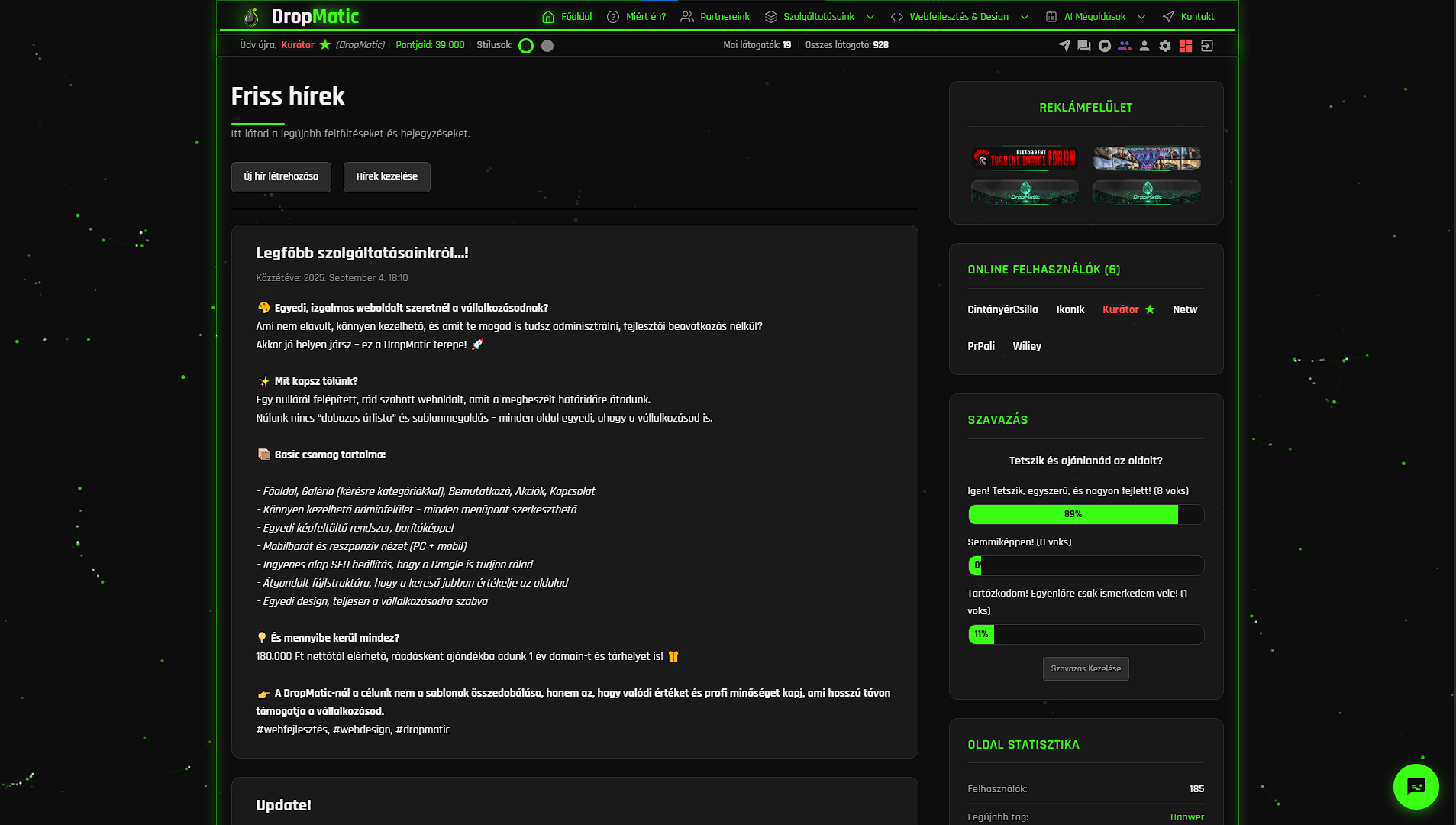Expand the AI Megoldások submenu arrow

pyautogui.click(x=1141, y=17)
